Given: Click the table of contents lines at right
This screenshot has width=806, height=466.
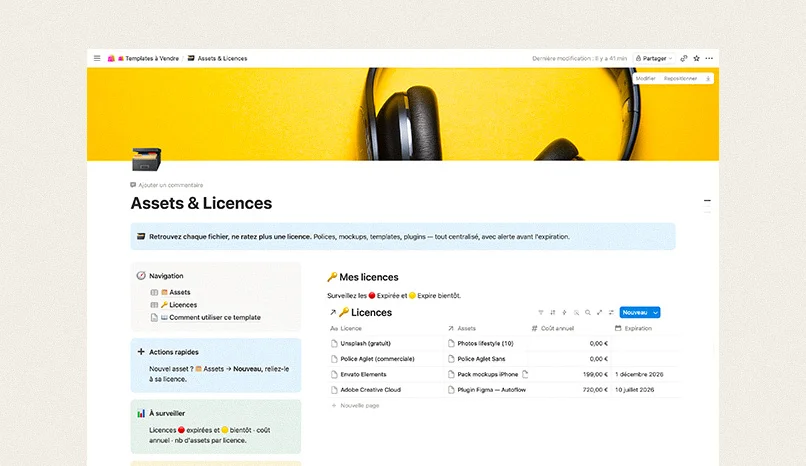Looking at the screenshot, I should pyautogui.click(x=707, y=206).
